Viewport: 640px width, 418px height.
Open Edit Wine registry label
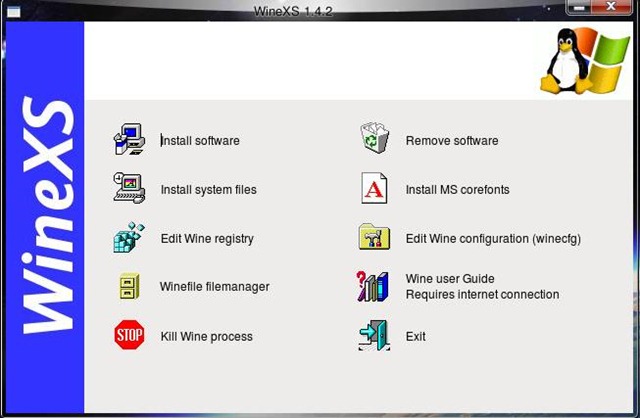207,239
